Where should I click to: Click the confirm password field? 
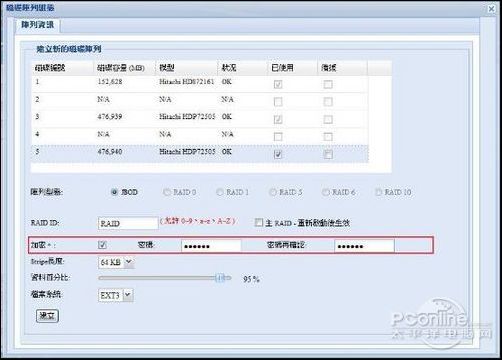364,246
